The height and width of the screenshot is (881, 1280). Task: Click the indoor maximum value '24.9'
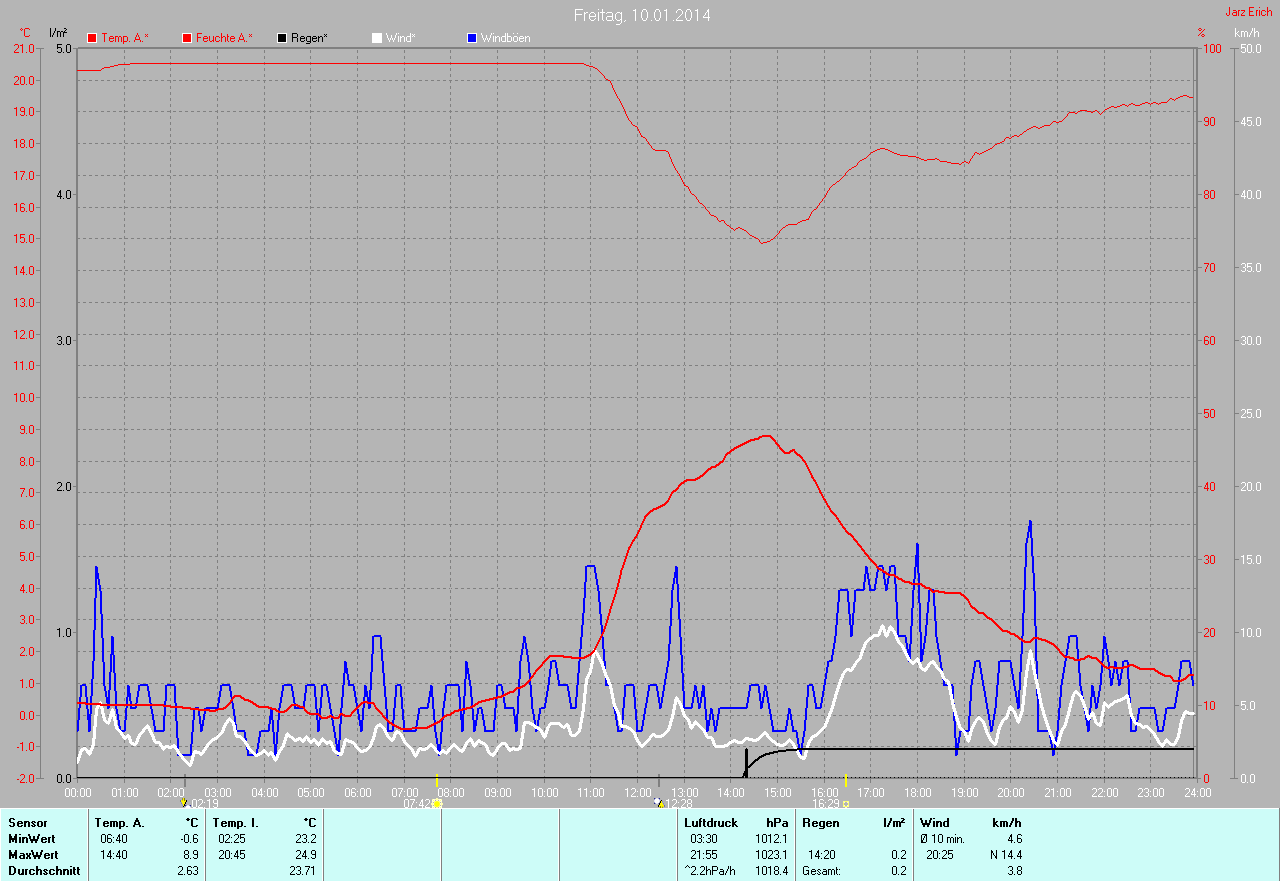(306, 855)
